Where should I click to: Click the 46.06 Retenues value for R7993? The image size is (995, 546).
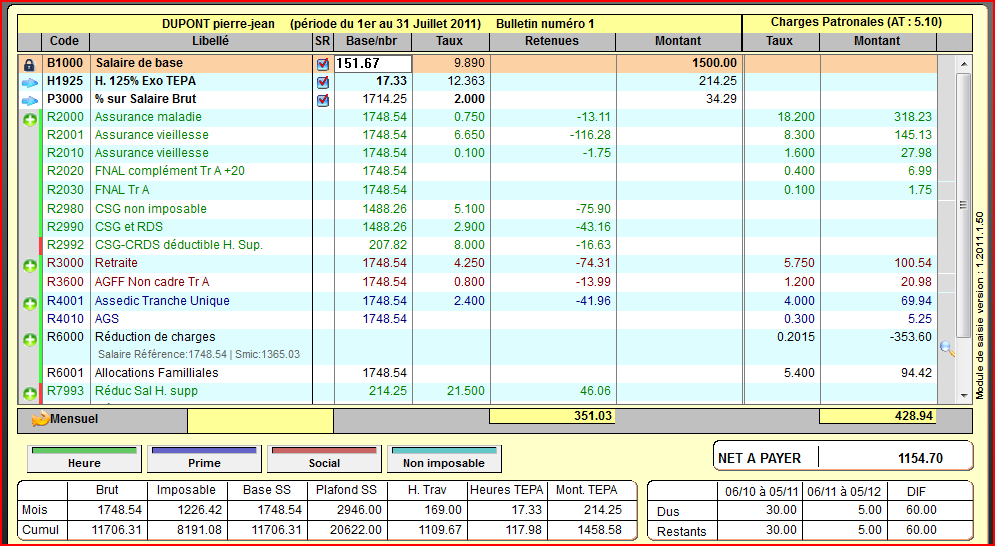595,391
